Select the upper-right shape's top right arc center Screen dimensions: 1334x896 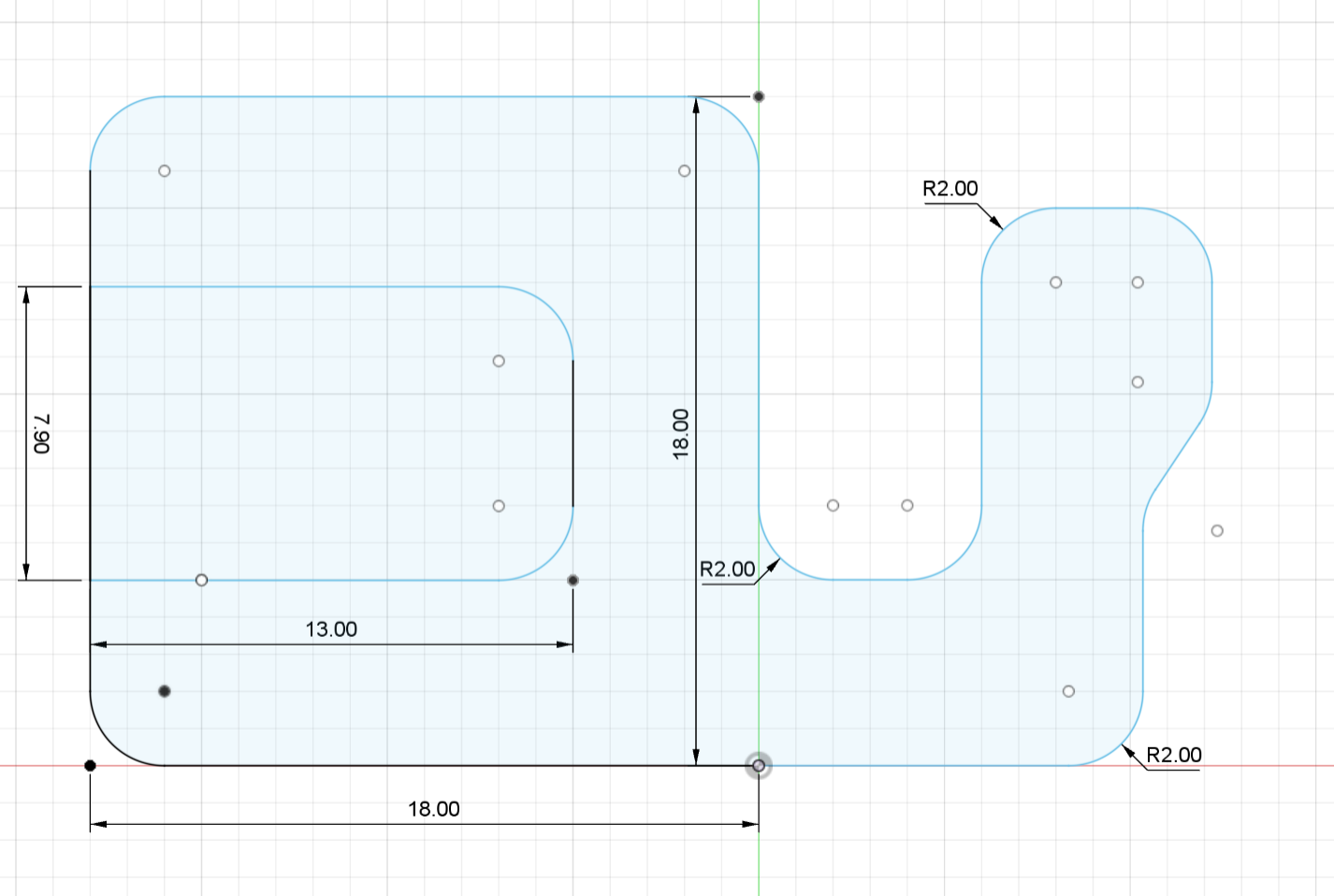point(1138,282)
